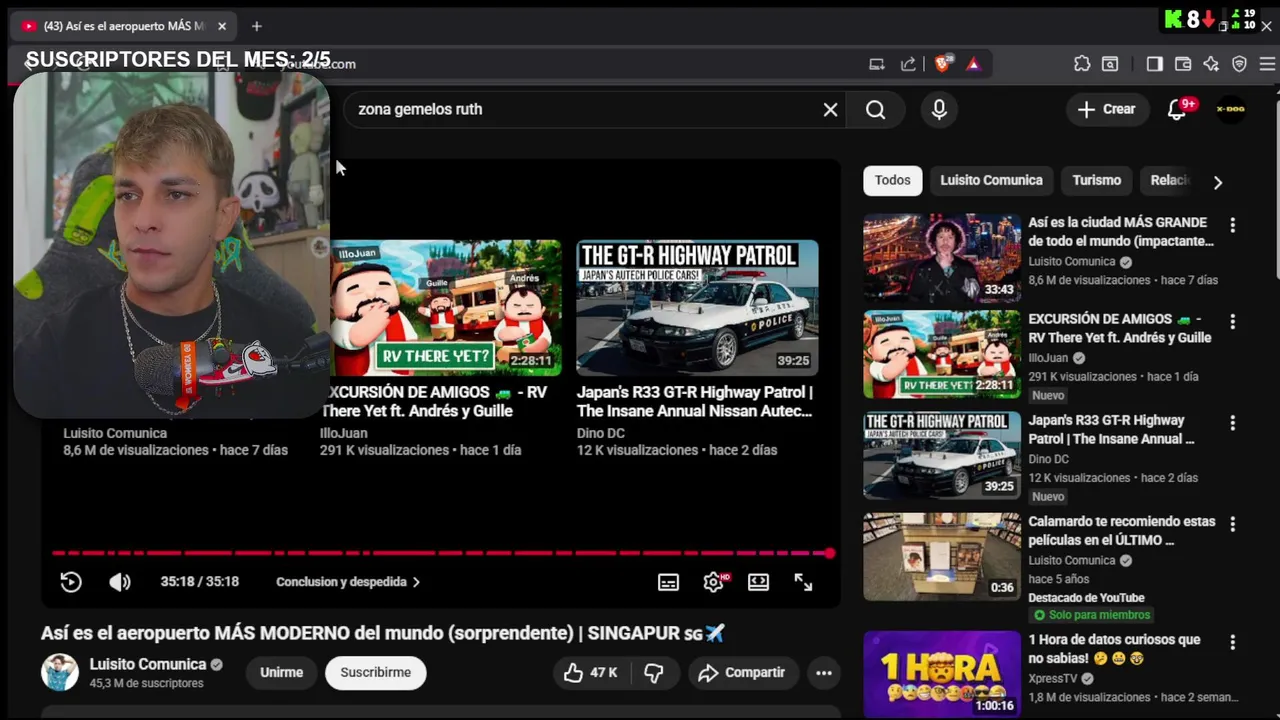Click the install app icon in address bar
The height and width of the screenshot is (720, 1280).
pyautogui.click(x=877, y=64)
